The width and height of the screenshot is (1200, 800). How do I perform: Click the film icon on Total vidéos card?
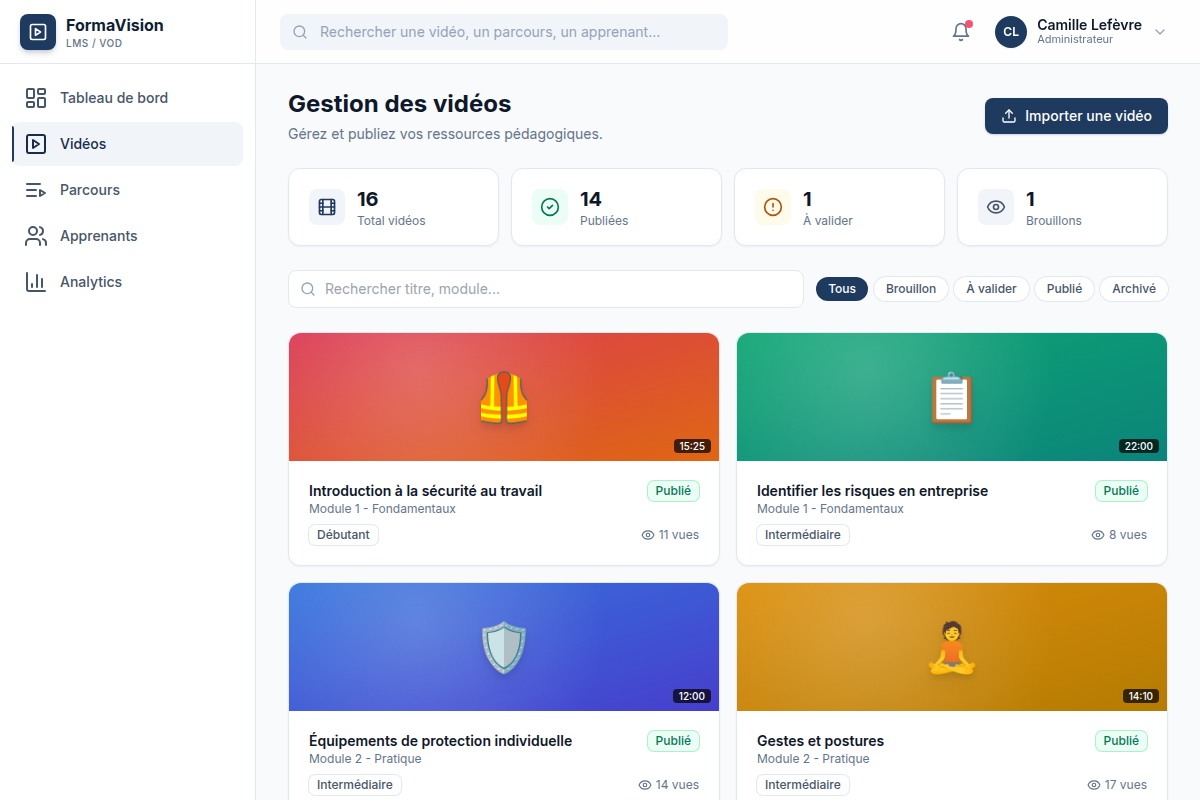327,207
